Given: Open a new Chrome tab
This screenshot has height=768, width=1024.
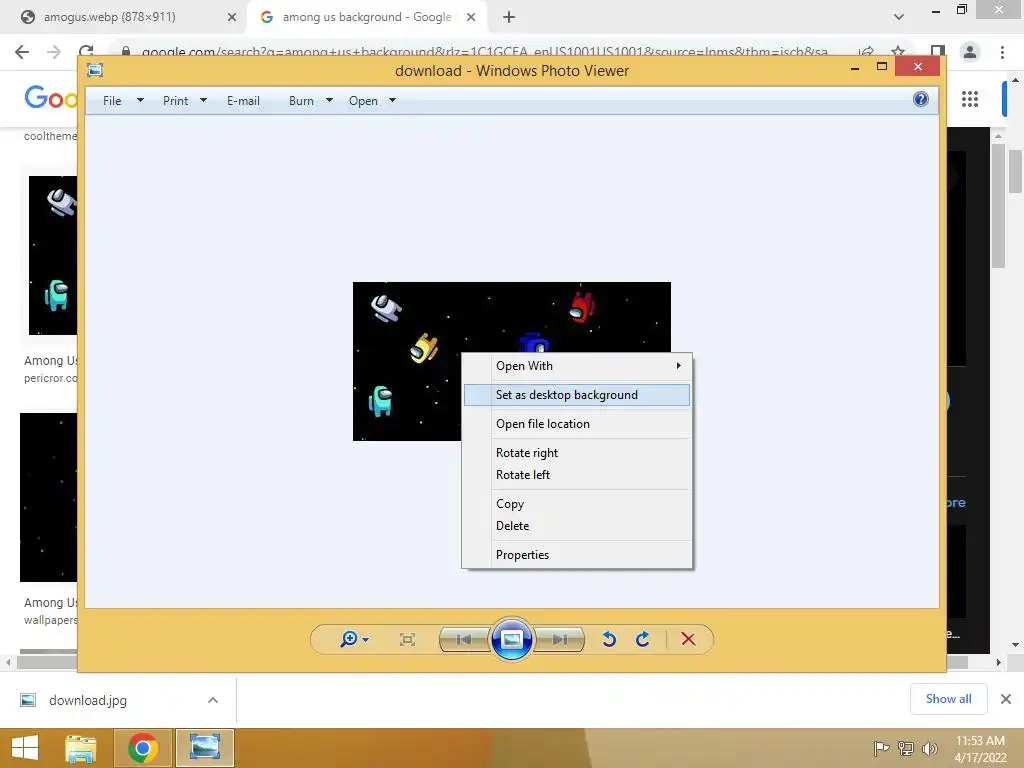Looking at the screenshot, I should (509, 17).
